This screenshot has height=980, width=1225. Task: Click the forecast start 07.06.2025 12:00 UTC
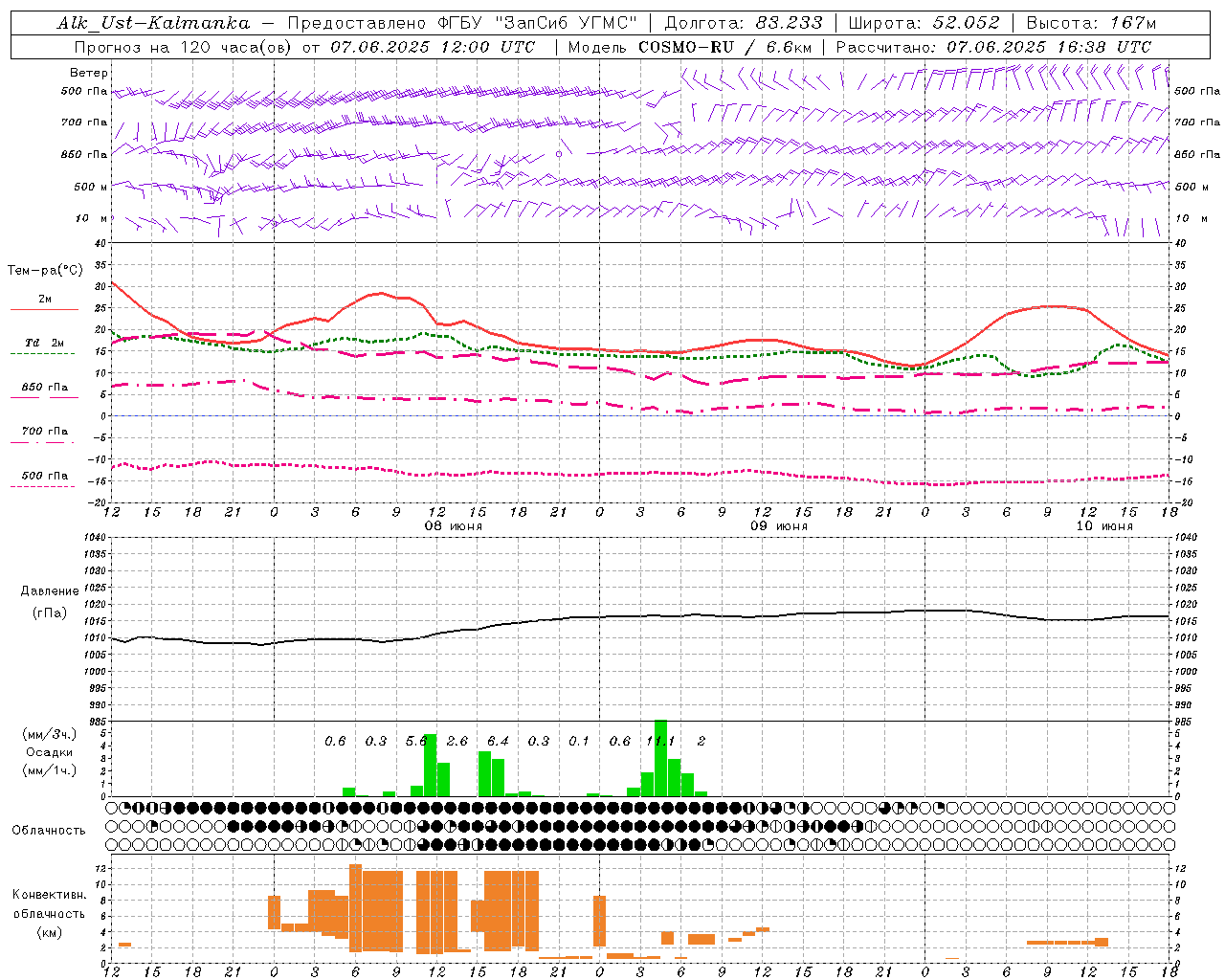pyautogui.click(x=433, y=47)
